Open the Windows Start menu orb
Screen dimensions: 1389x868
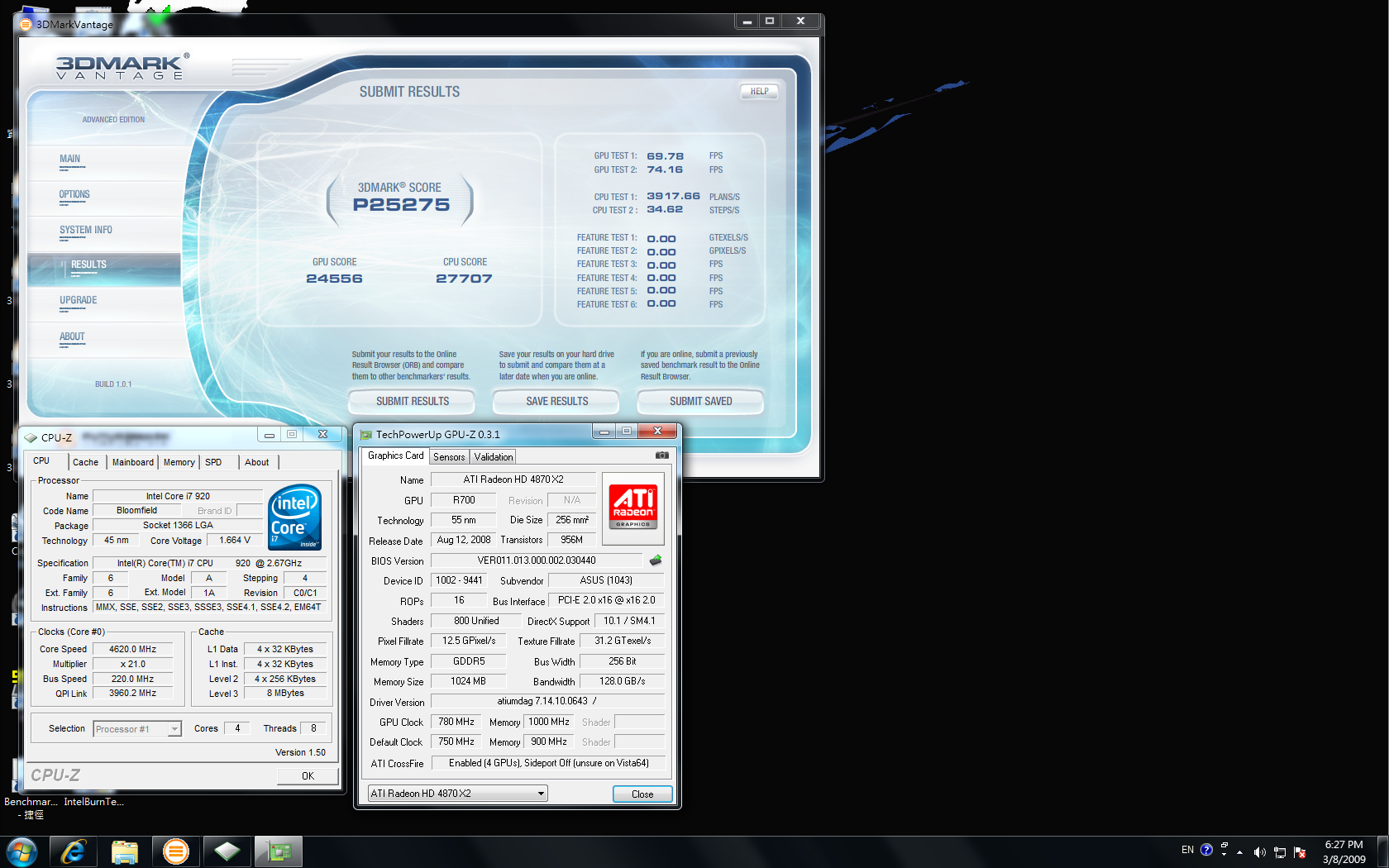click(22, 851)
